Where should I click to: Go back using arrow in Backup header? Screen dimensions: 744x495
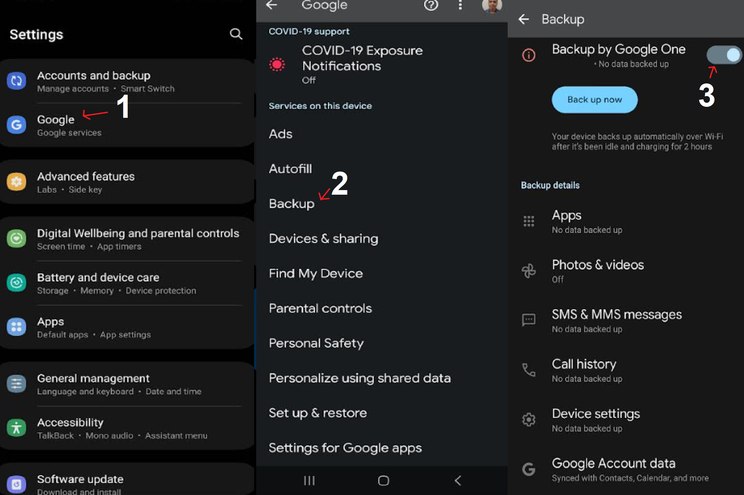pyautogui.click(x=524, y=19)
